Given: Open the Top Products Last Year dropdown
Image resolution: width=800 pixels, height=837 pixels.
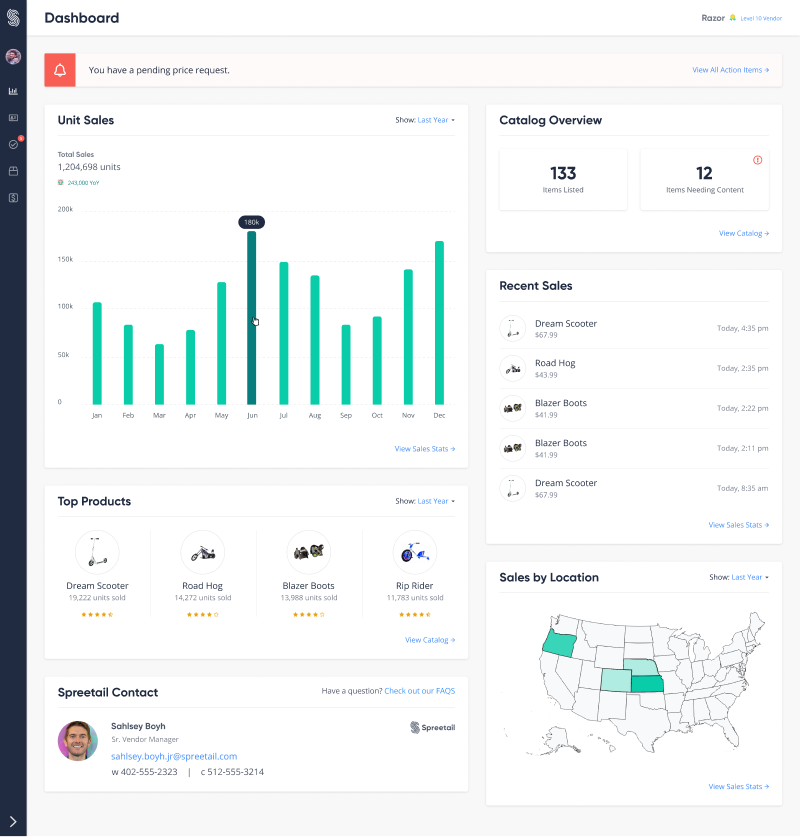Looking at the screenshot, I should pyautogui.click(x=436, y=501).
